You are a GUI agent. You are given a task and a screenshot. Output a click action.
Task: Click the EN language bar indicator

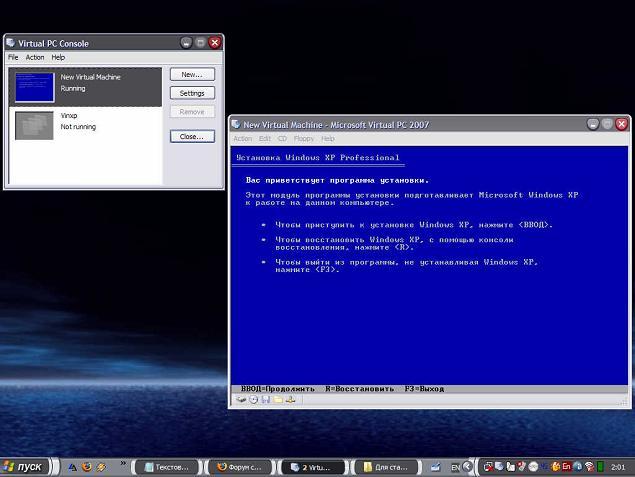pyautogui.click(x=456, y=467)
